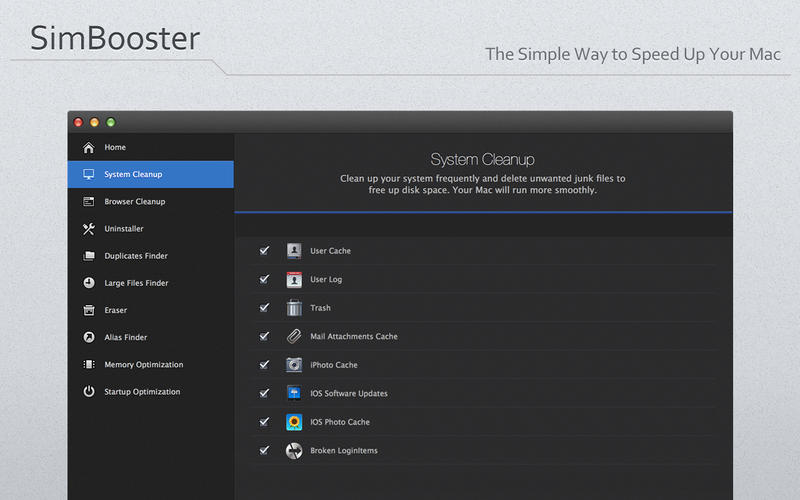Click the Broken LoginItems aperture icon
This screenshot has height=500, width=800.
(294, 451)
